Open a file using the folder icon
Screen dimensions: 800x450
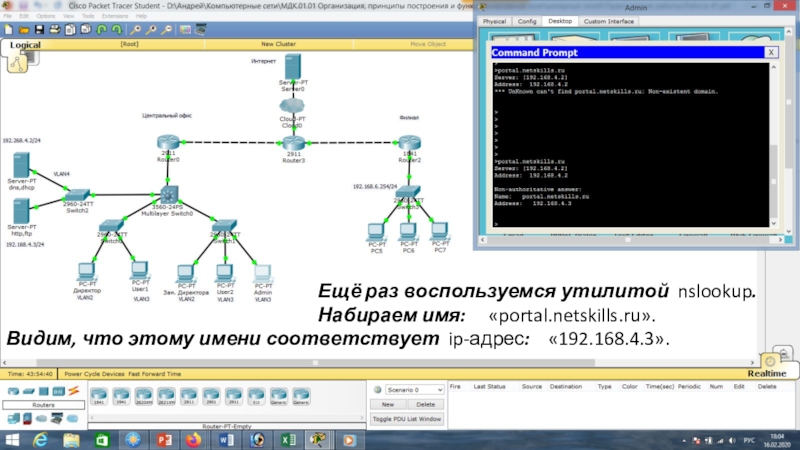click(24, 30)
